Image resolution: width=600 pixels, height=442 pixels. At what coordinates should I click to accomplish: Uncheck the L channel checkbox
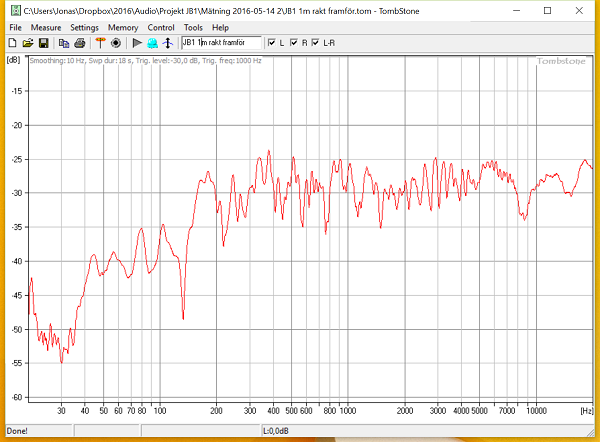tap(272, 42)
